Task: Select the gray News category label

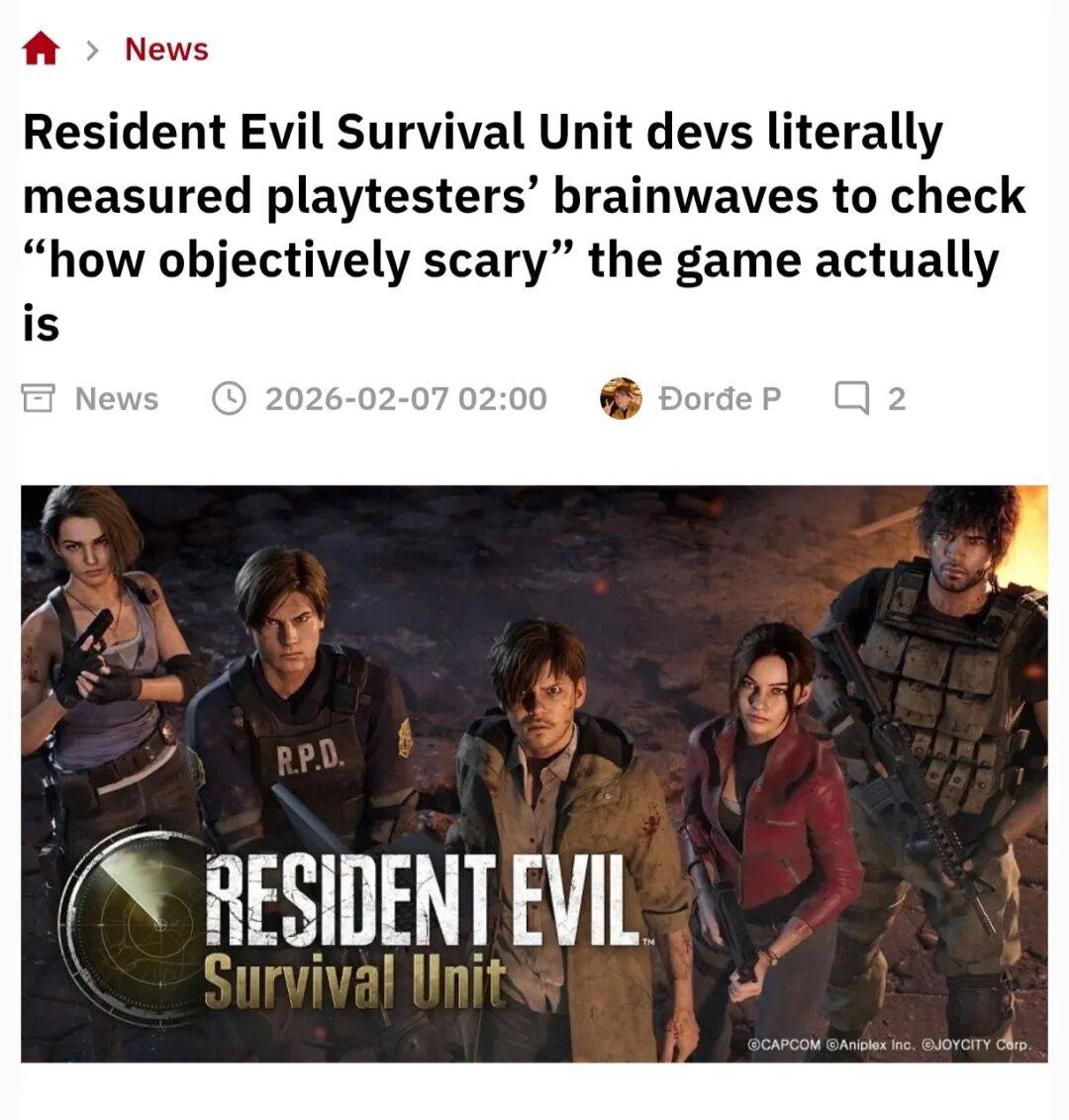Action: point(117,398)
